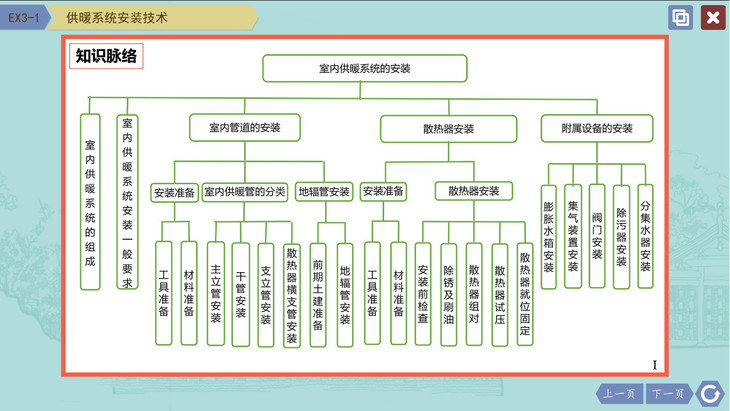Click the circular refresh icon at bottom right
730x411 pixels.
click(710, 394)
